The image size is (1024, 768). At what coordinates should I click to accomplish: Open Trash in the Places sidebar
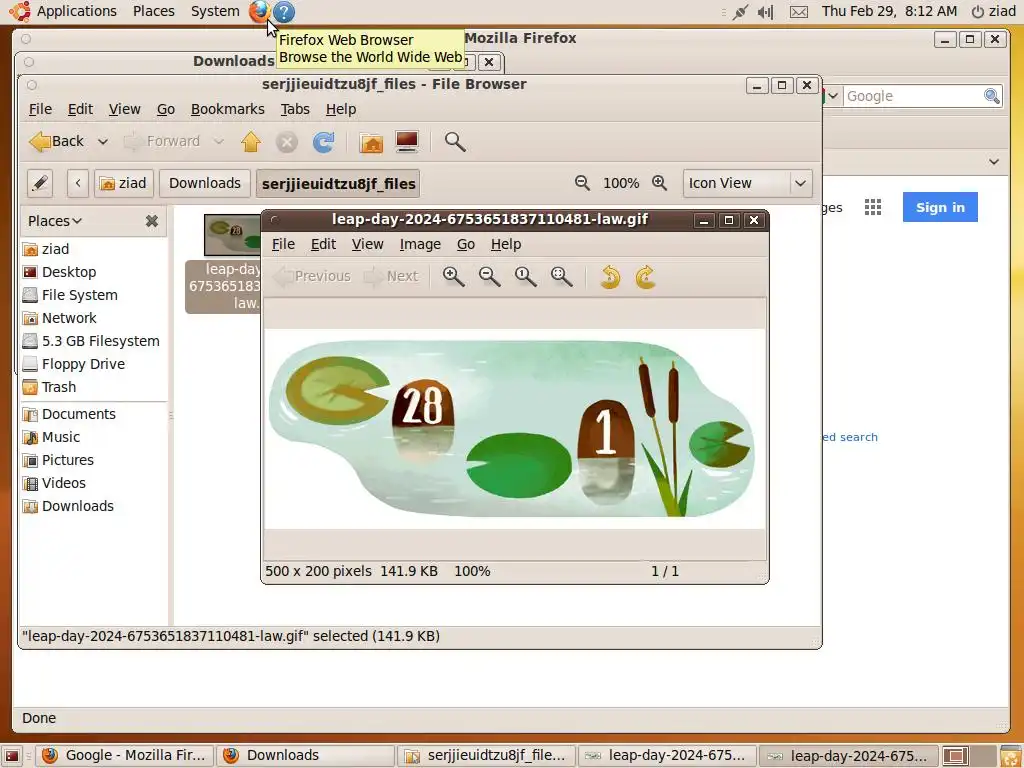[x=59, y=387]
